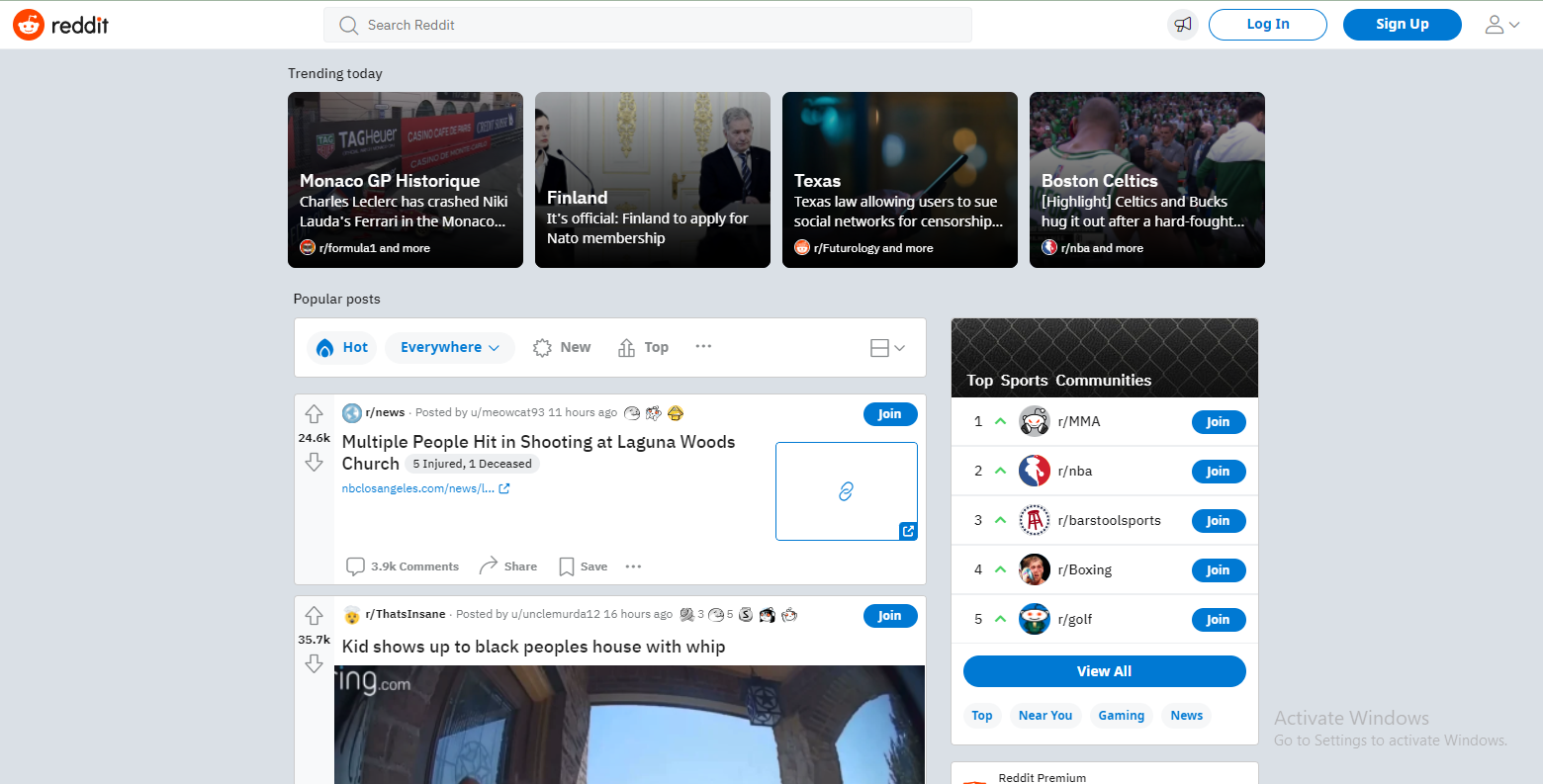Click the r/Boxing community avatar
The width and height of the screenshot is (1543, 784).
[x=1035, y=569]
